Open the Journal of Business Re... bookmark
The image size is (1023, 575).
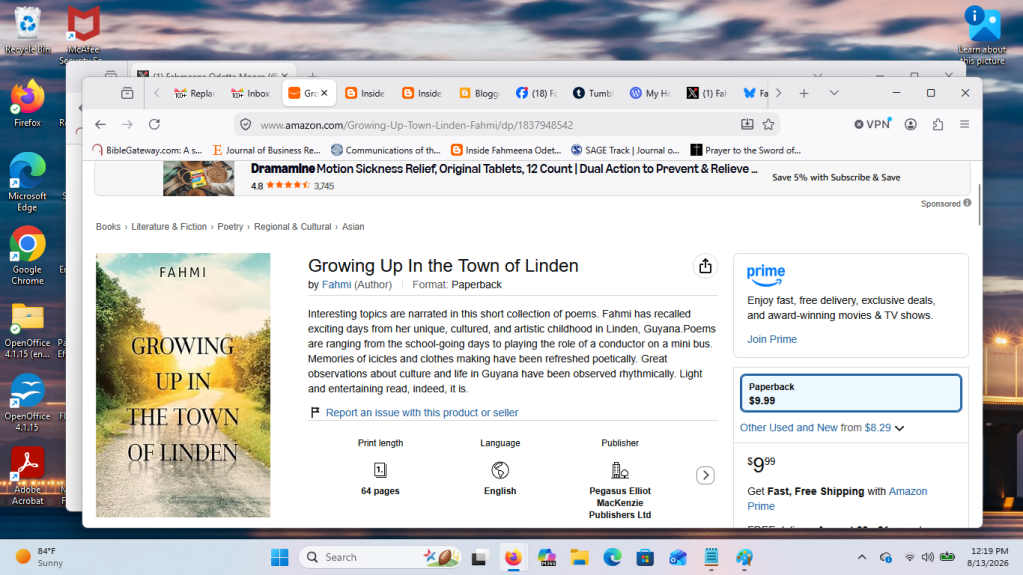pos(266,150)
